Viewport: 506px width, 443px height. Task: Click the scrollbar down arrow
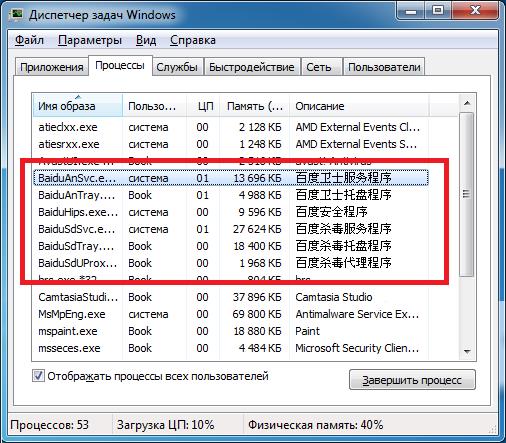coord(467,351)
